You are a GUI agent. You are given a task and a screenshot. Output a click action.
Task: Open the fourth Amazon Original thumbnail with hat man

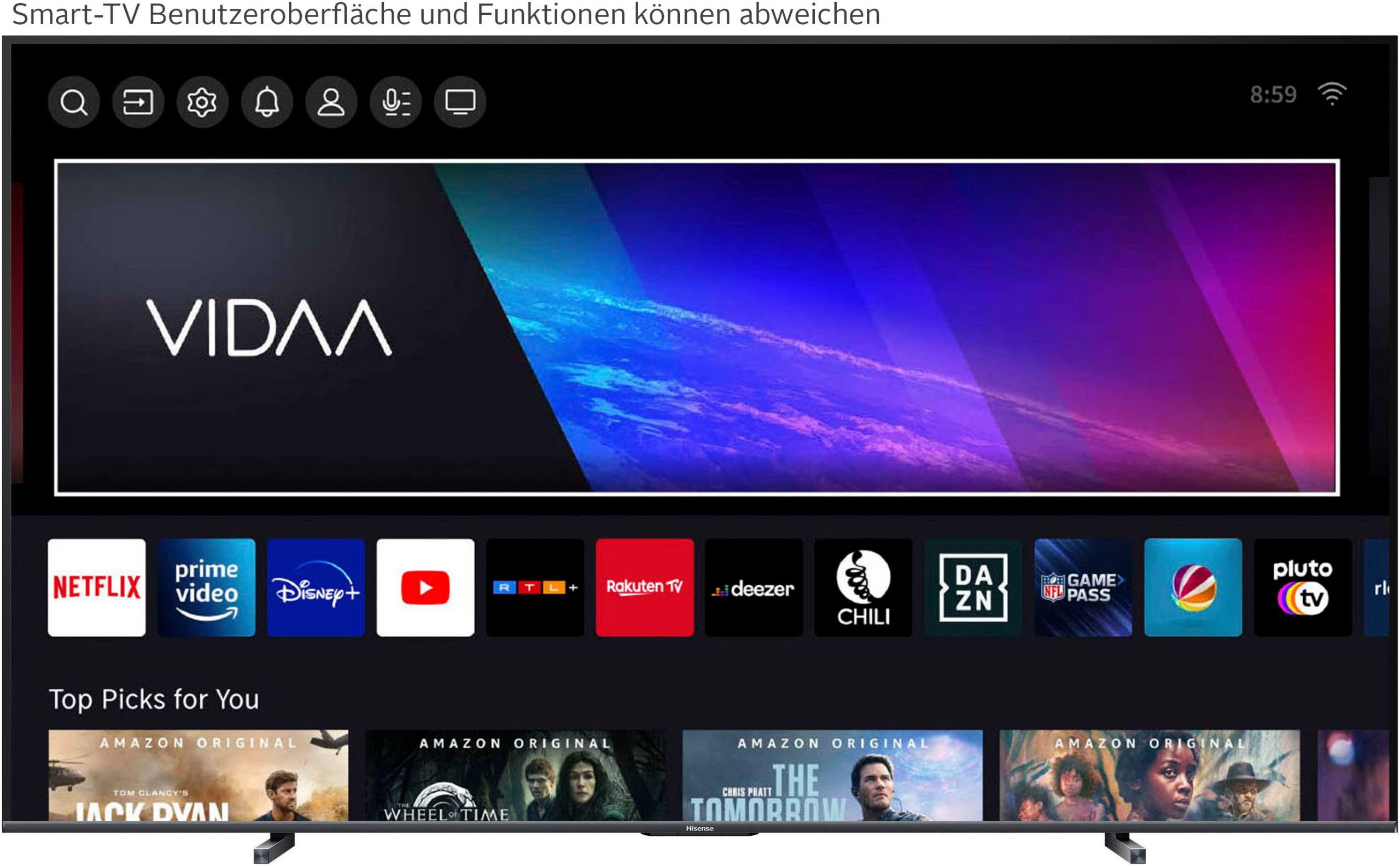1150,776
